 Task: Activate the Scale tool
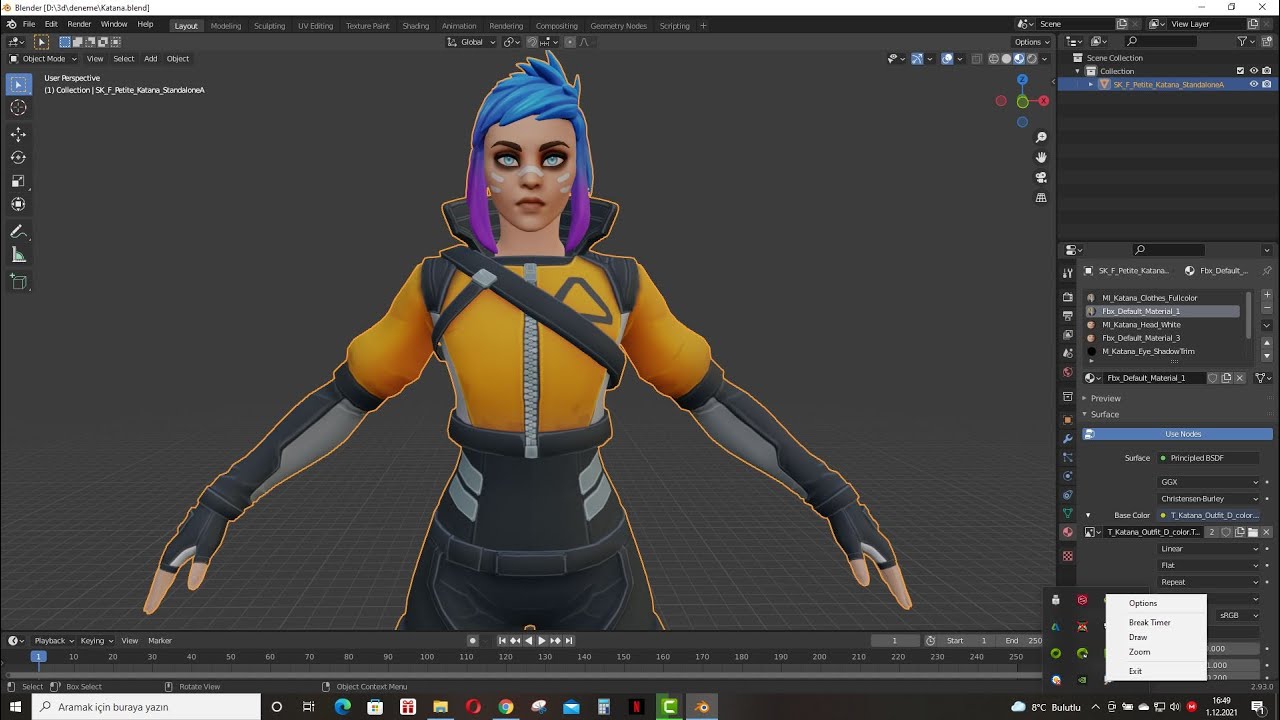click(18, 181)
